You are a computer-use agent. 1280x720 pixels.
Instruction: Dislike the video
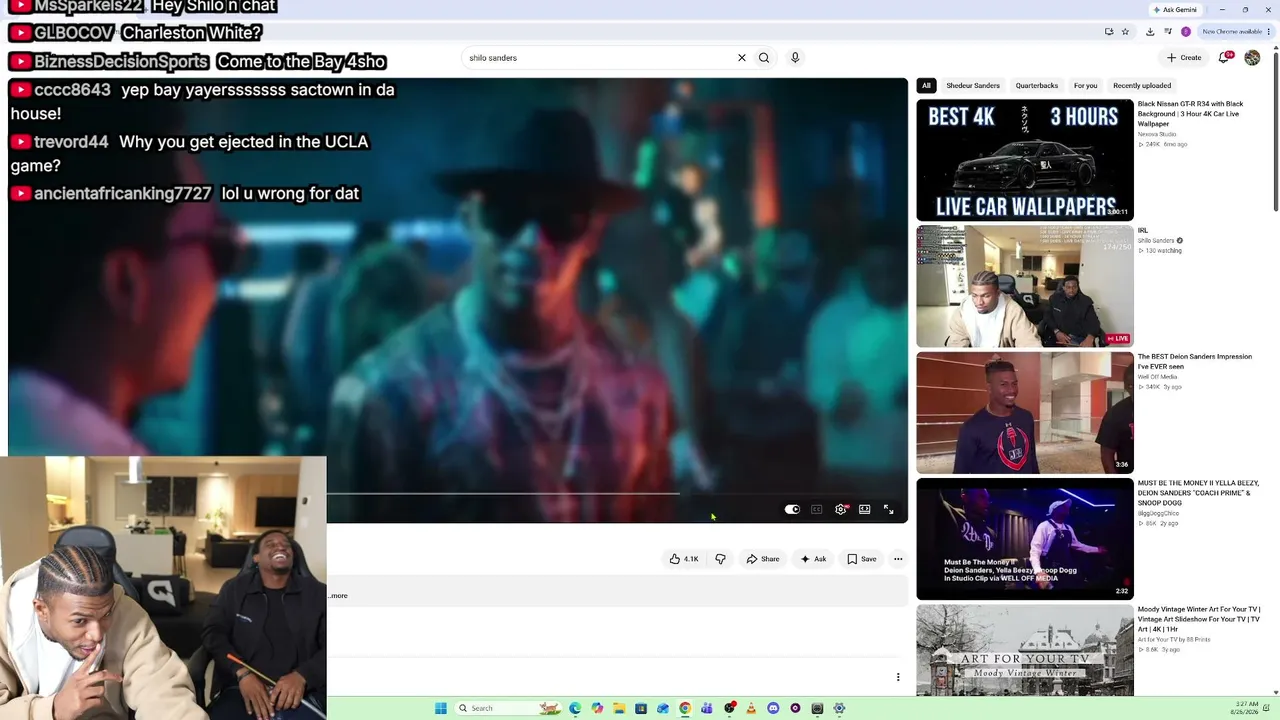720,559
